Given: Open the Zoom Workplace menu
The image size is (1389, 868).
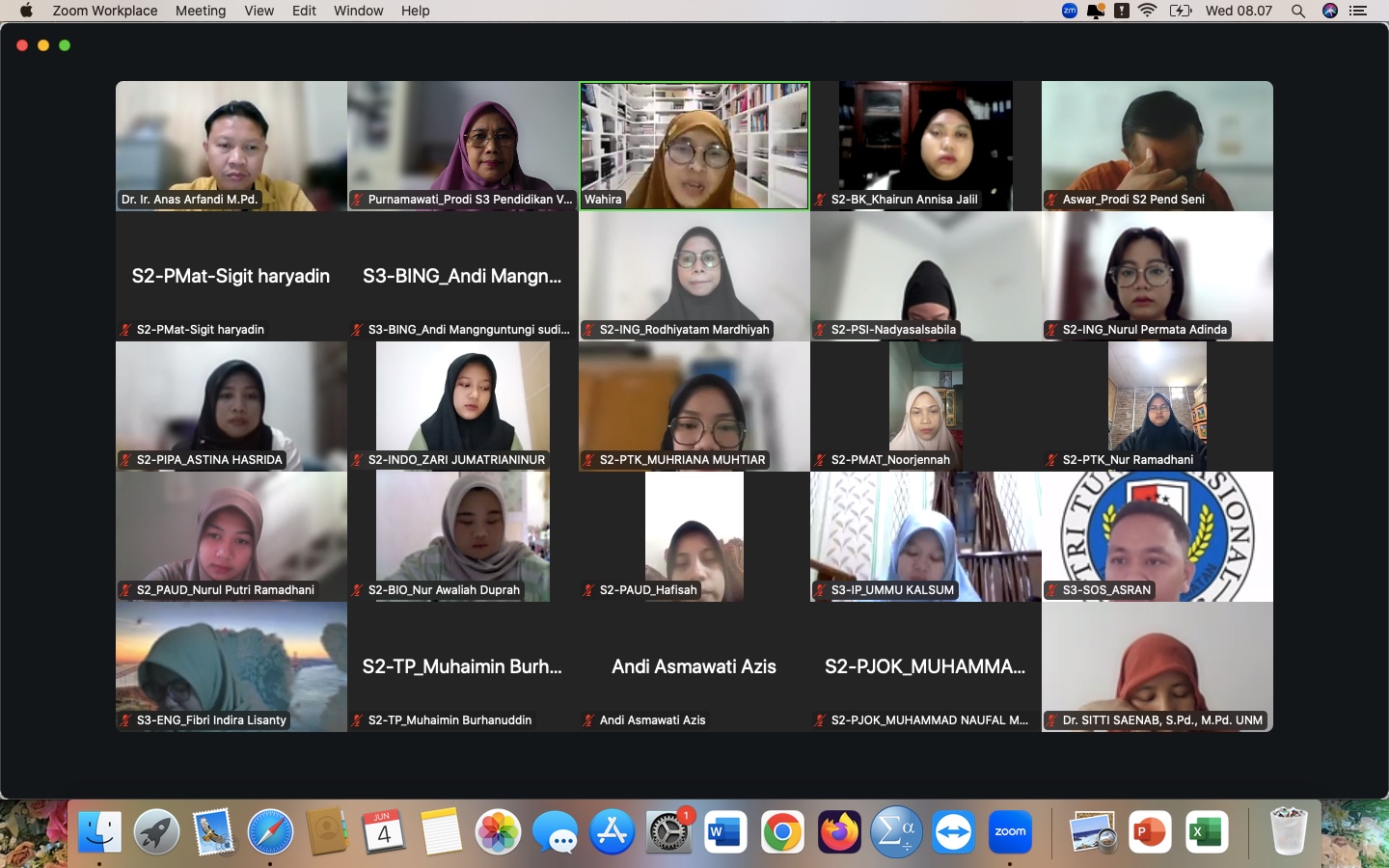Looking at the screenshot, I should [x=104, y=11].
